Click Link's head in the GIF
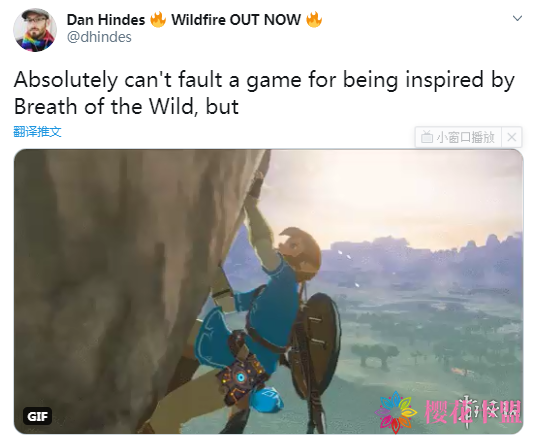Viewport: 536px width, 439px height. [x=300, y=253]
